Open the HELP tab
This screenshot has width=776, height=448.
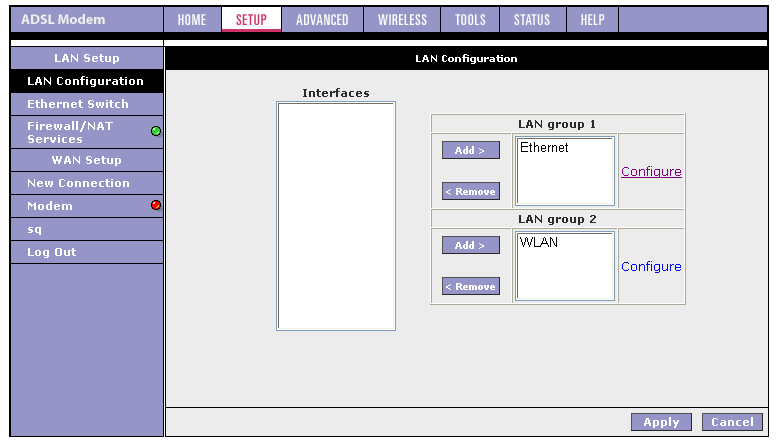click(x=592, y=20)
